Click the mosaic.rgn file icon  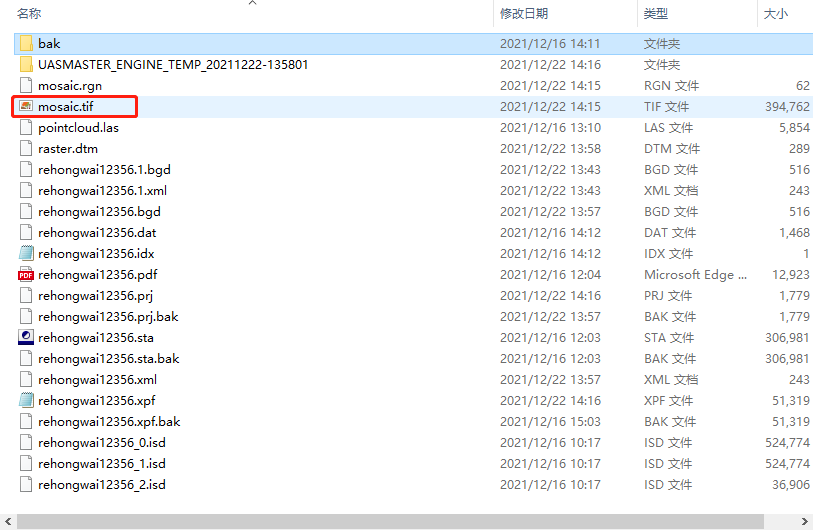tap(26, 86)
